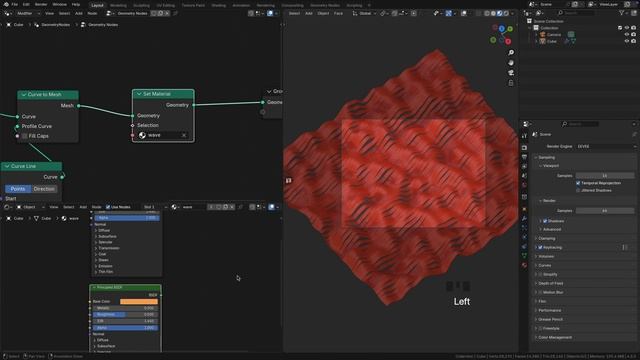Toggle Use Nodes checkbox in shader editor
Screen dimensions: 640x360
point(108,207)
